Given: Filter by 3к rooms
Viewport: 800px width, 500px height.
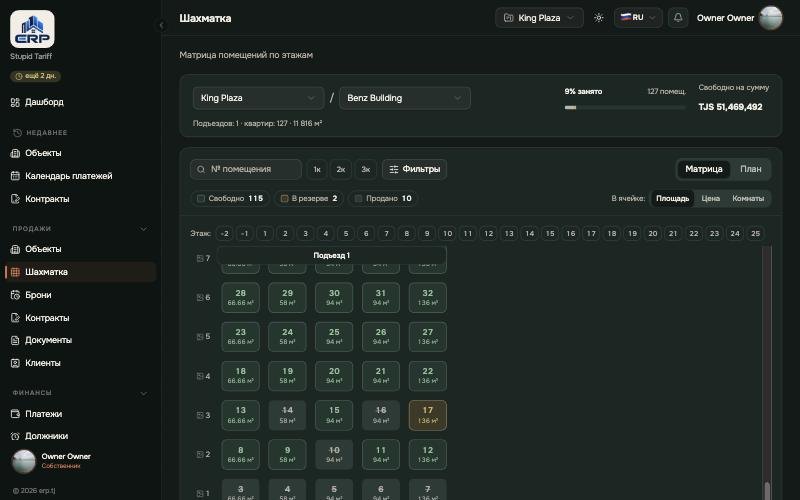Looking at the screenshot, I should (x=365, y=169).
